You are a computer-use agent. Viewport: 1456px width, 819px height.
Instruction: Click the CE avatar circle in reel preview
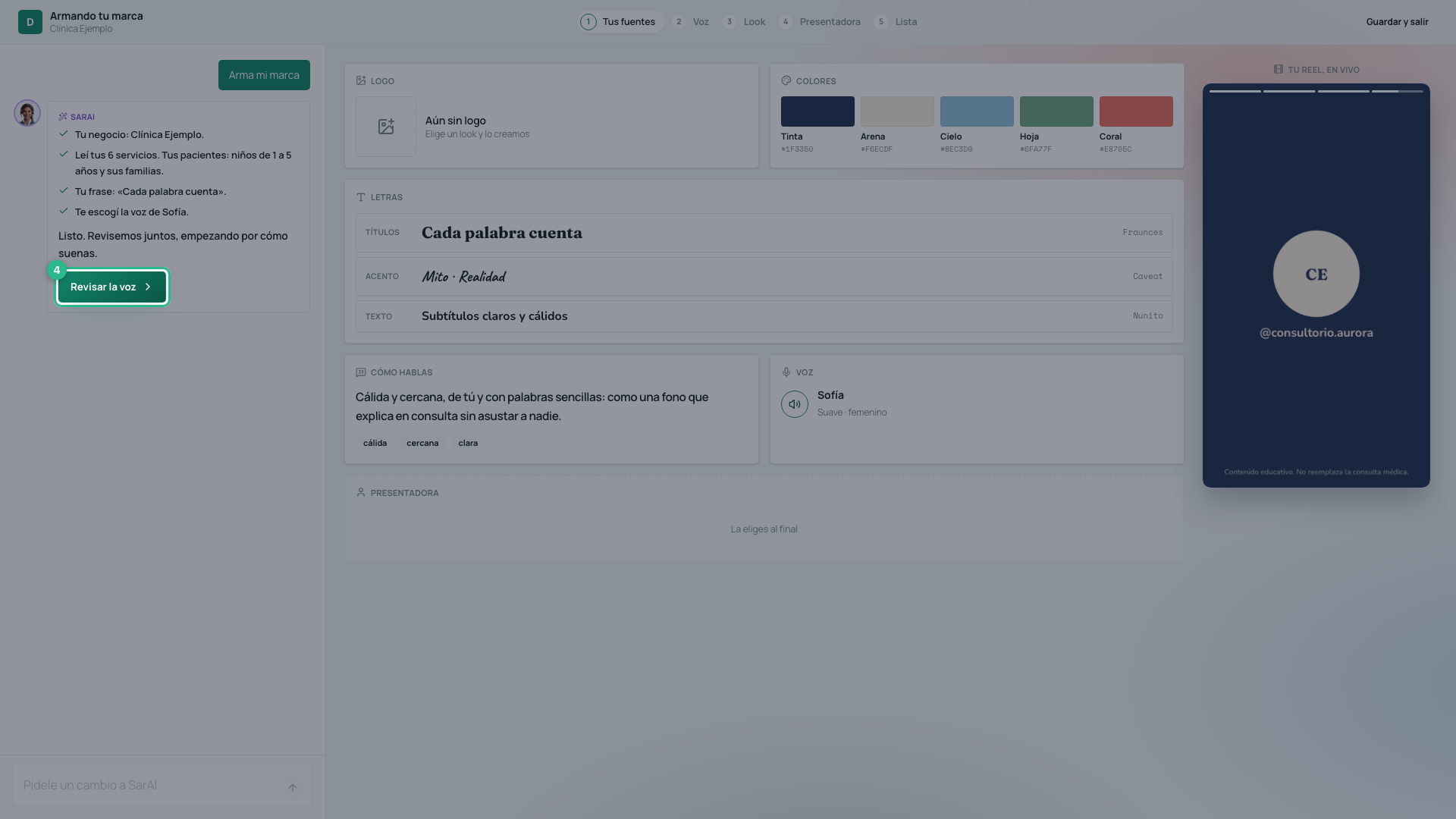tap(1316, 274)
